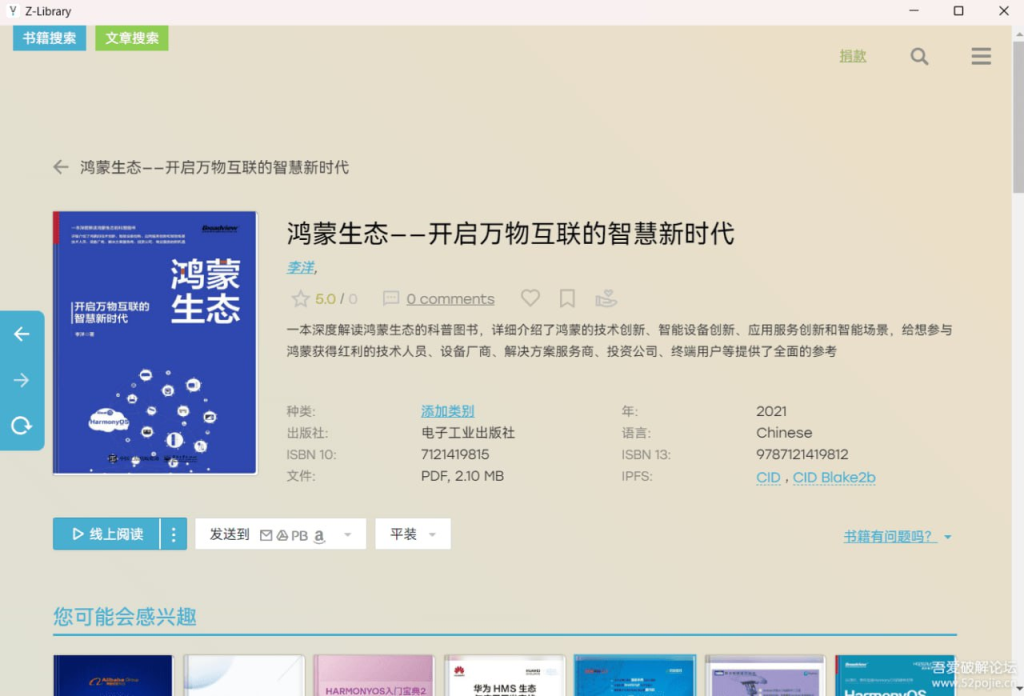
Task: Open the Z-Library app icon in the title bar
Action: (x=12, y=11)
